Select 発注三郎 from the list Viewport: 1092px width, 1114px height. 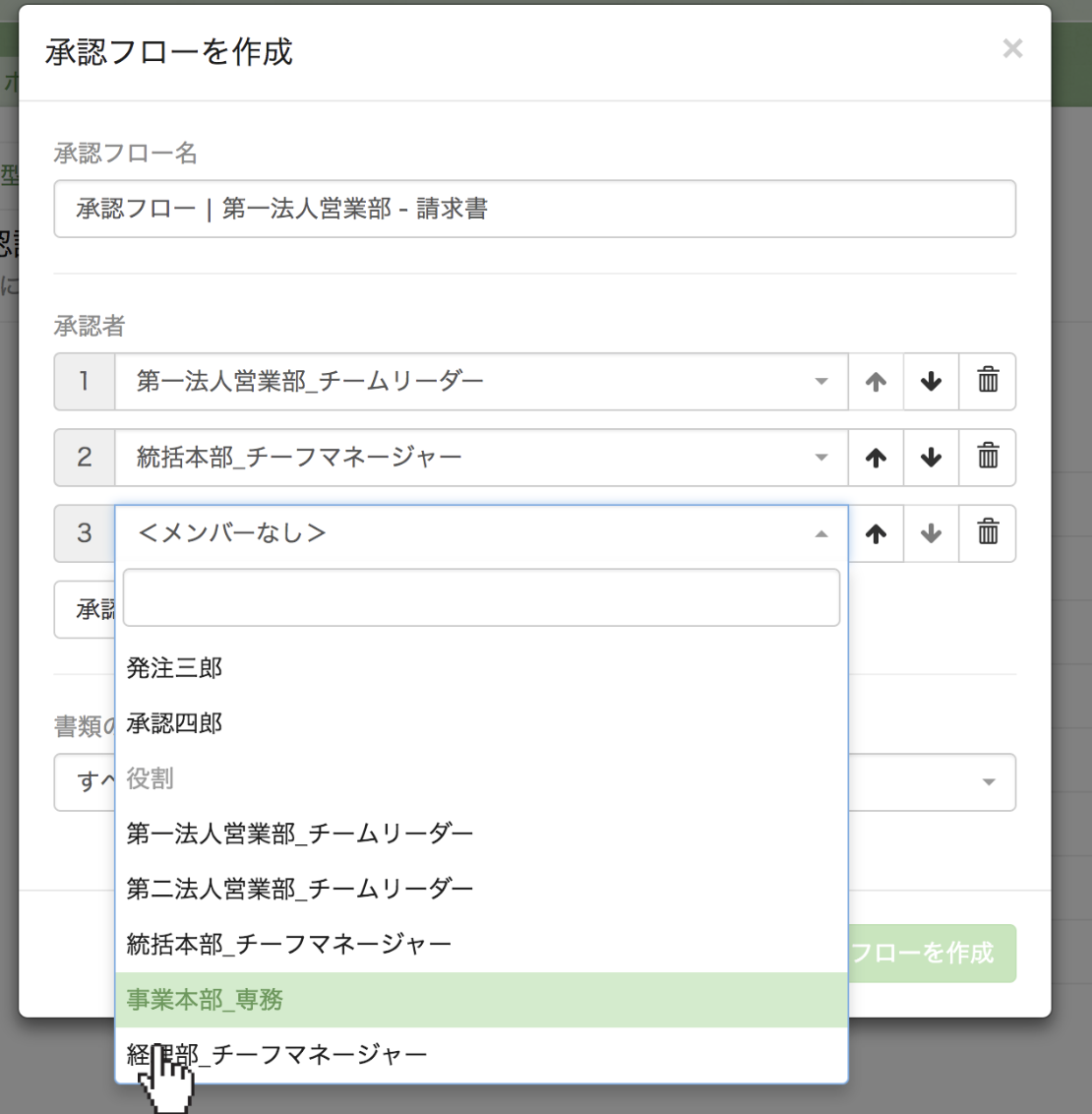pos(481,668)
